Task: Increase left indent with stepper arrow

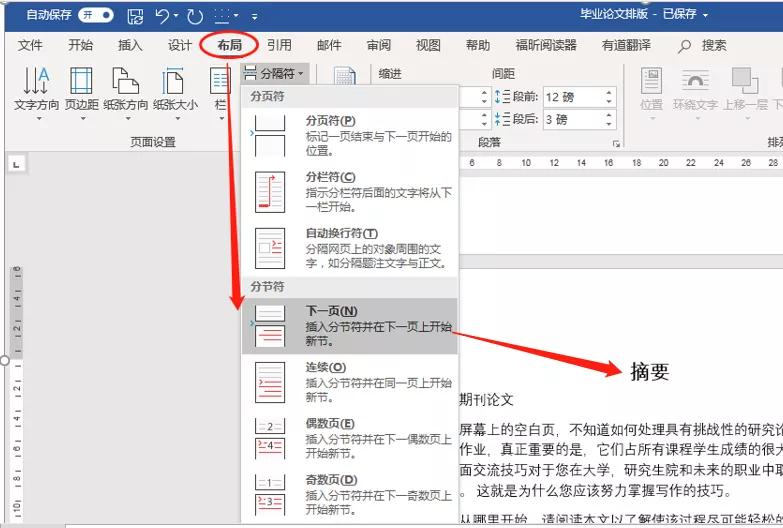Action: (484, 92)
